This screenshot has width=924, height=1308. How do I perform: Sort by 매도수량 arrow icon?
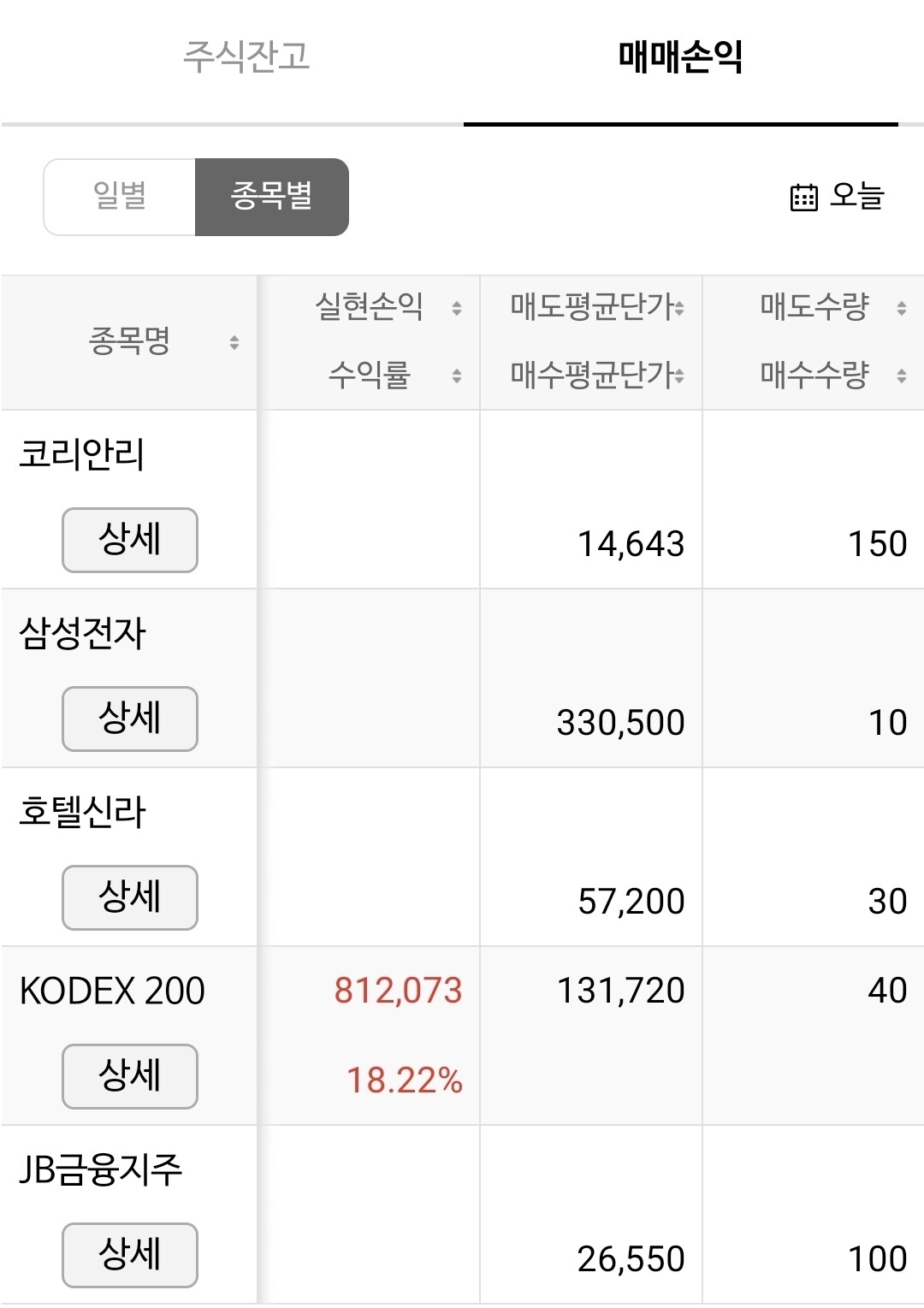tap(901, 308)
